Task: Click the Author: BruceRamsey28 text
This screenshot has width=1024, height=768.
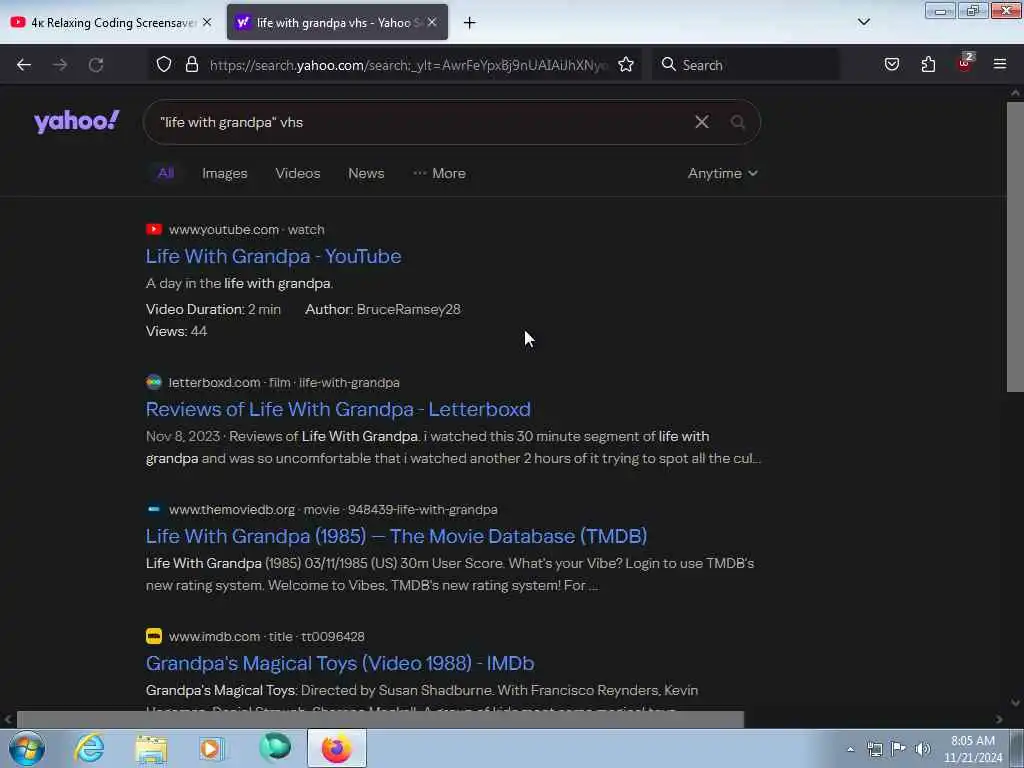Action: click(383, 310)
